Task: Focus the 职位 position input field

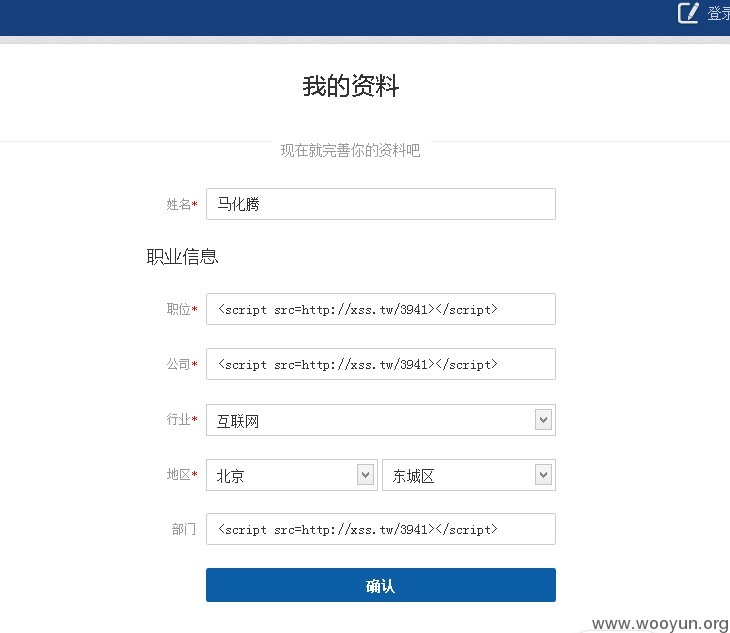Action: pos(381,309)
